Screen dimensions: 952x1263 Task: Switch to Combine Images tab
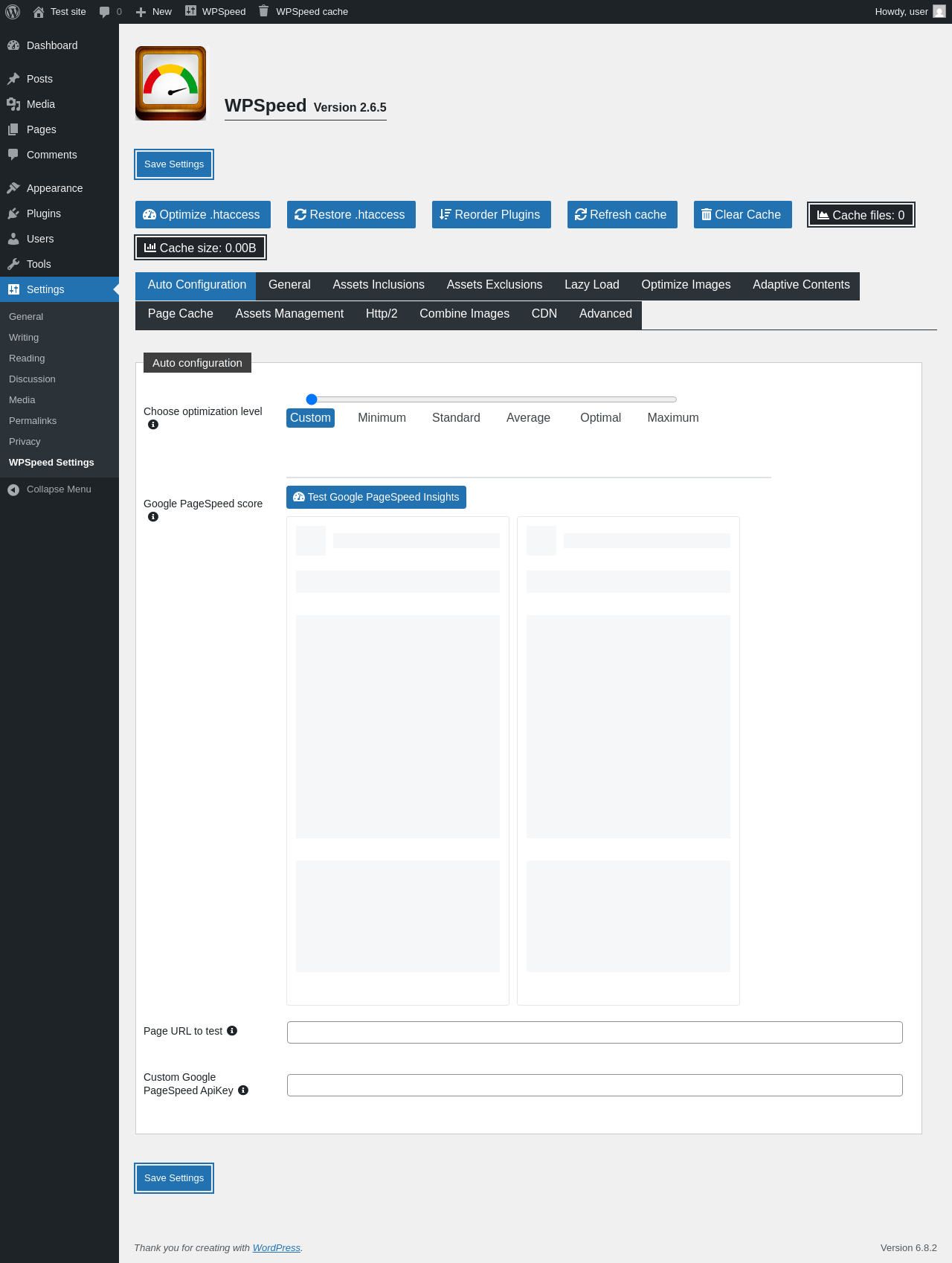[464, 314]
